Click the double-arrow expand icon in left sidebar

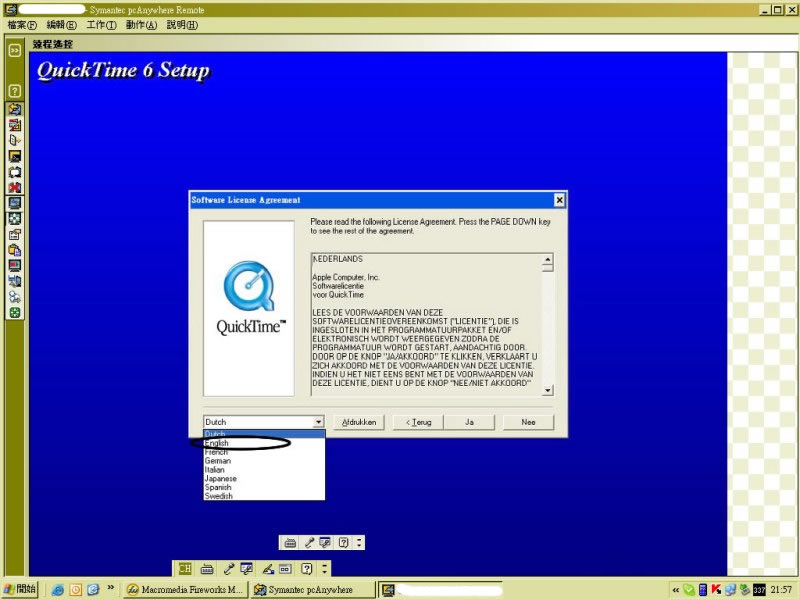(15, 50)
